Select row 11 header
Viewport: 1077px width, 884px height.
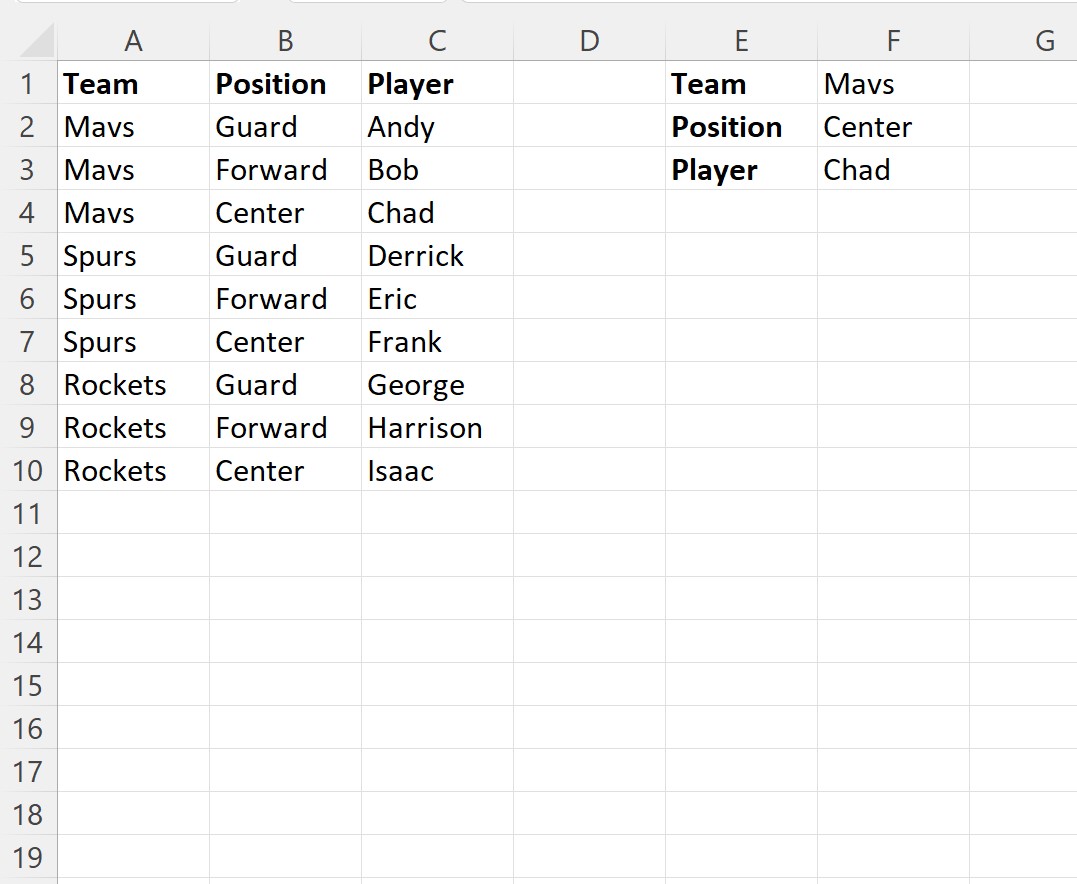(x=27, y=513)
